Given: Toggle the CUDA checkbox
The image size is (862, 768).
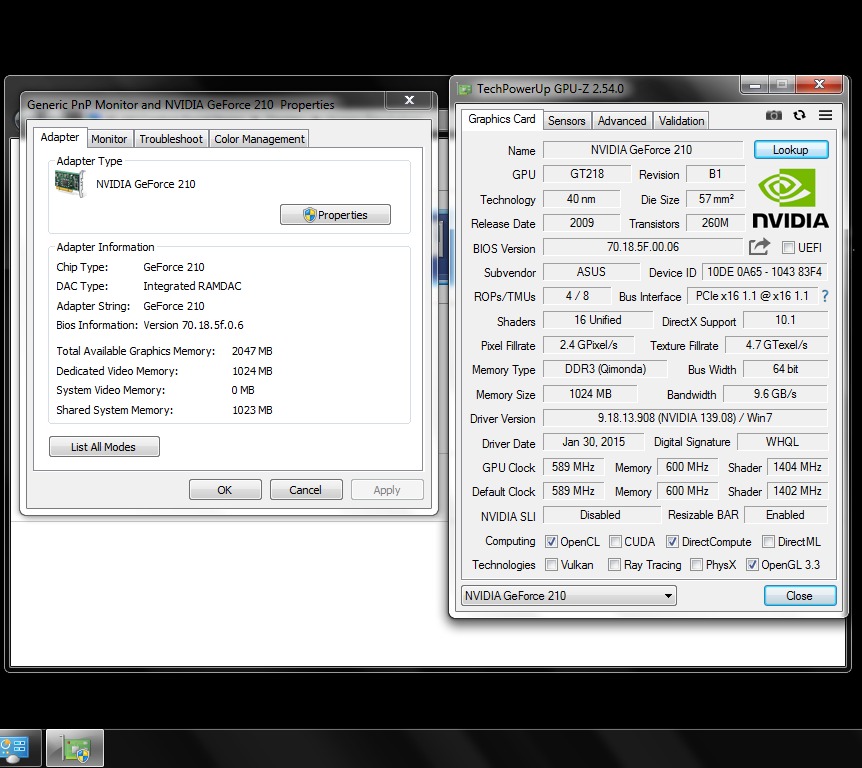Looking at the screenshot, I should [x=616, y=542].
